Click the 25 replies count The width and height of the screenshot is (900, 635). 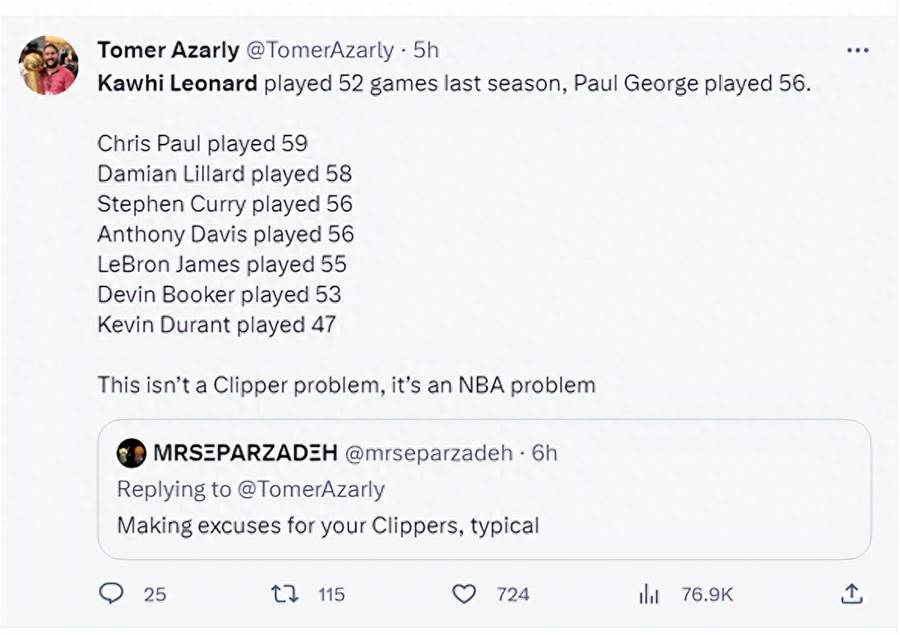point(154,594)
